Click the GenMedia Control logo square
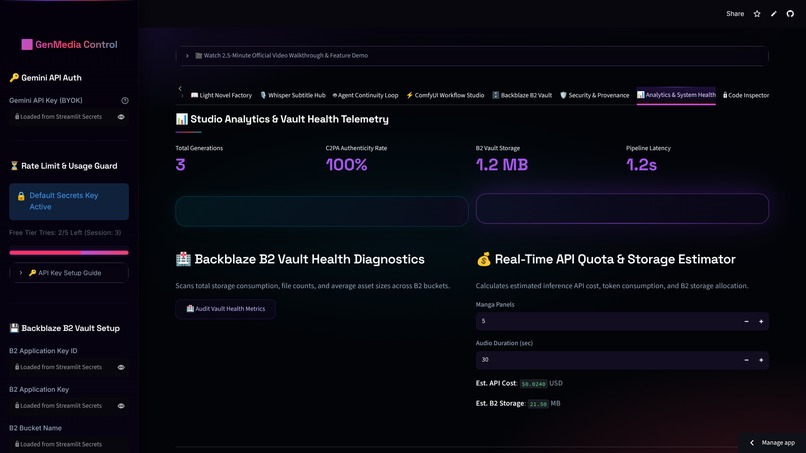Viewport: 806px width, 453px height. pos(27,45)
